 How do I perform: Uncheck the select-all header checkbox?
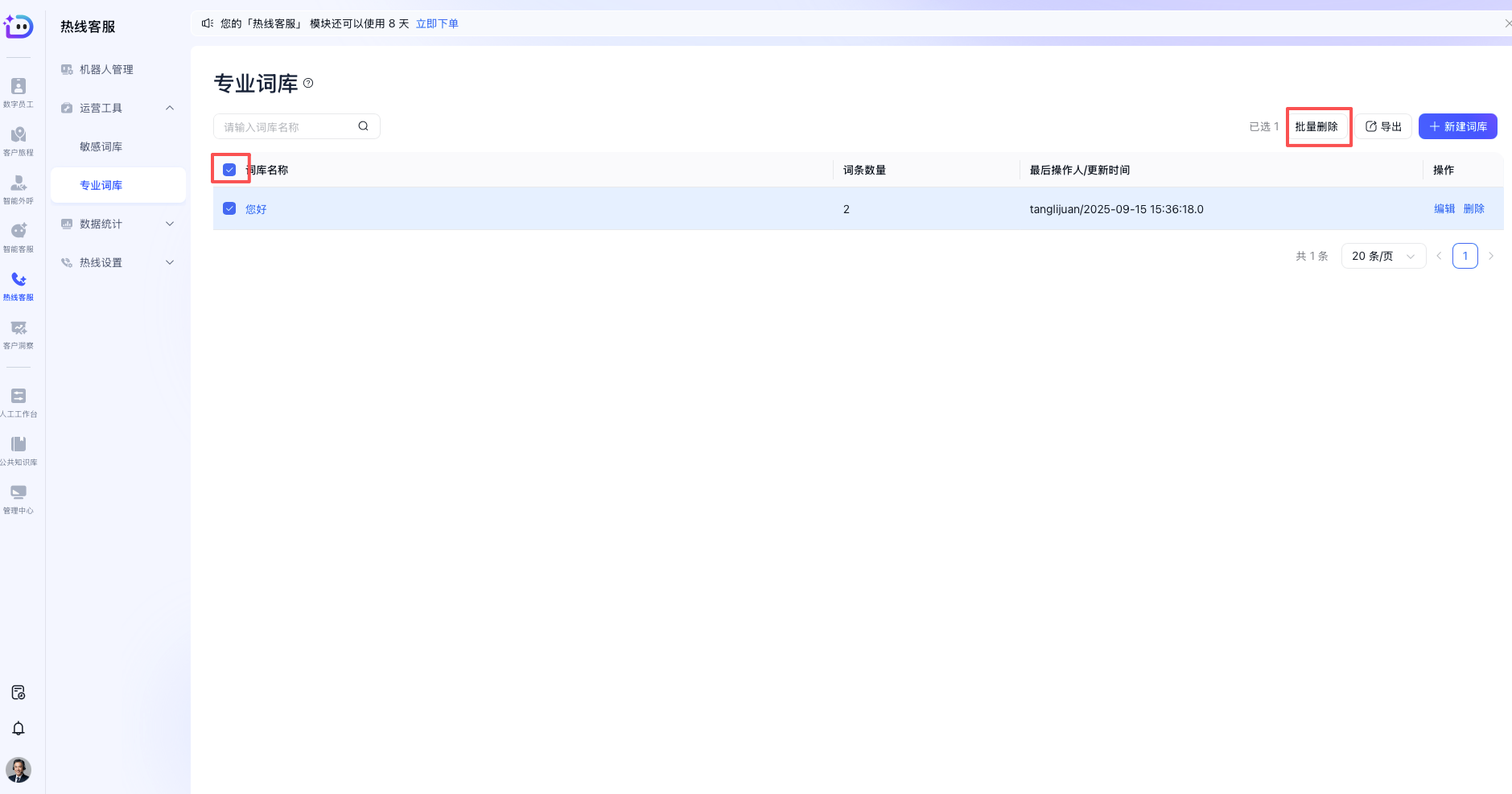pos(229,170)
